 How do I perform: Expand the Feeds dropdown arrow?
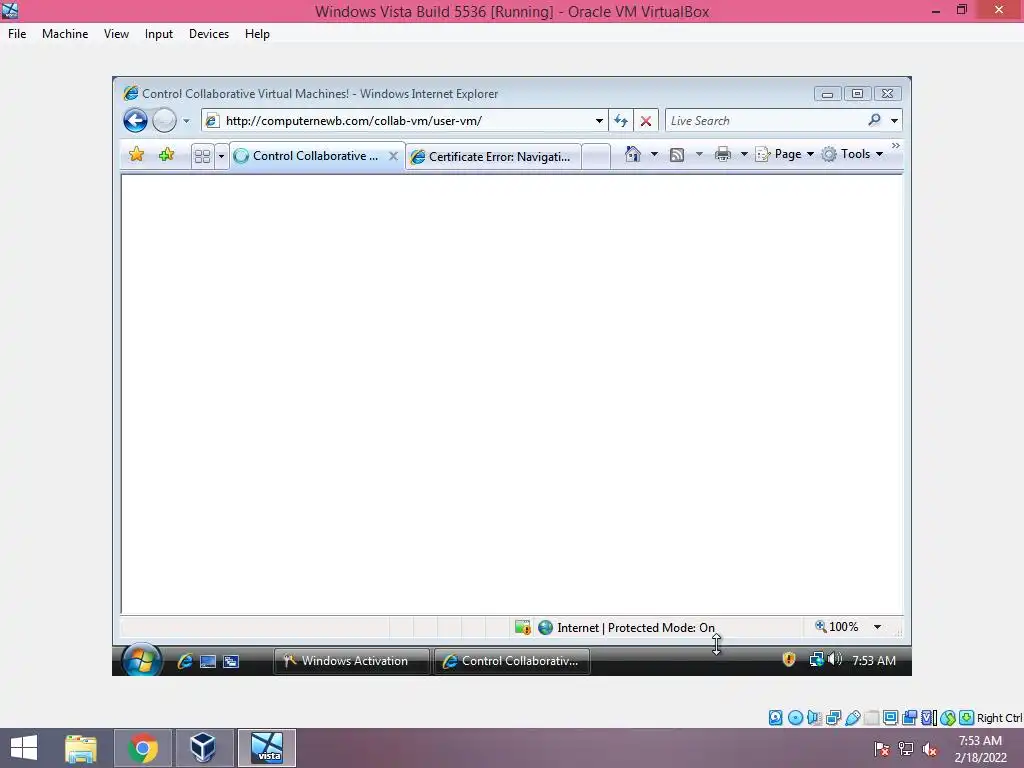(x=699, y=154)
